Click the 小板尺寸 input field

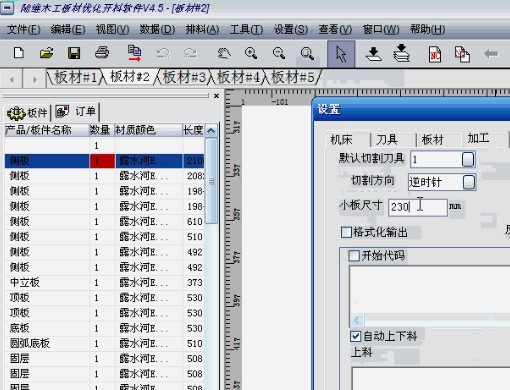pos(418,207)
